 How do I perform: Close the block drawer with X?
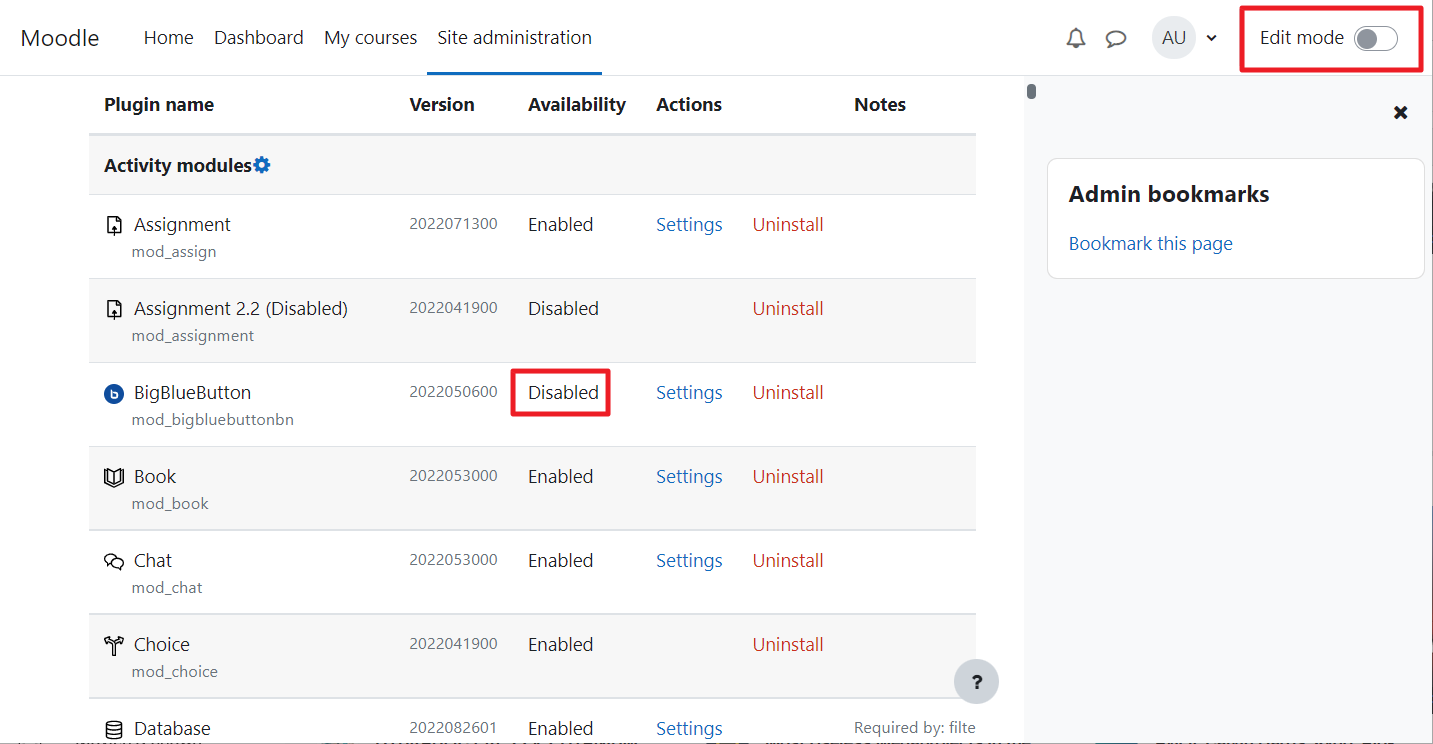click(x=1400, y=113)
